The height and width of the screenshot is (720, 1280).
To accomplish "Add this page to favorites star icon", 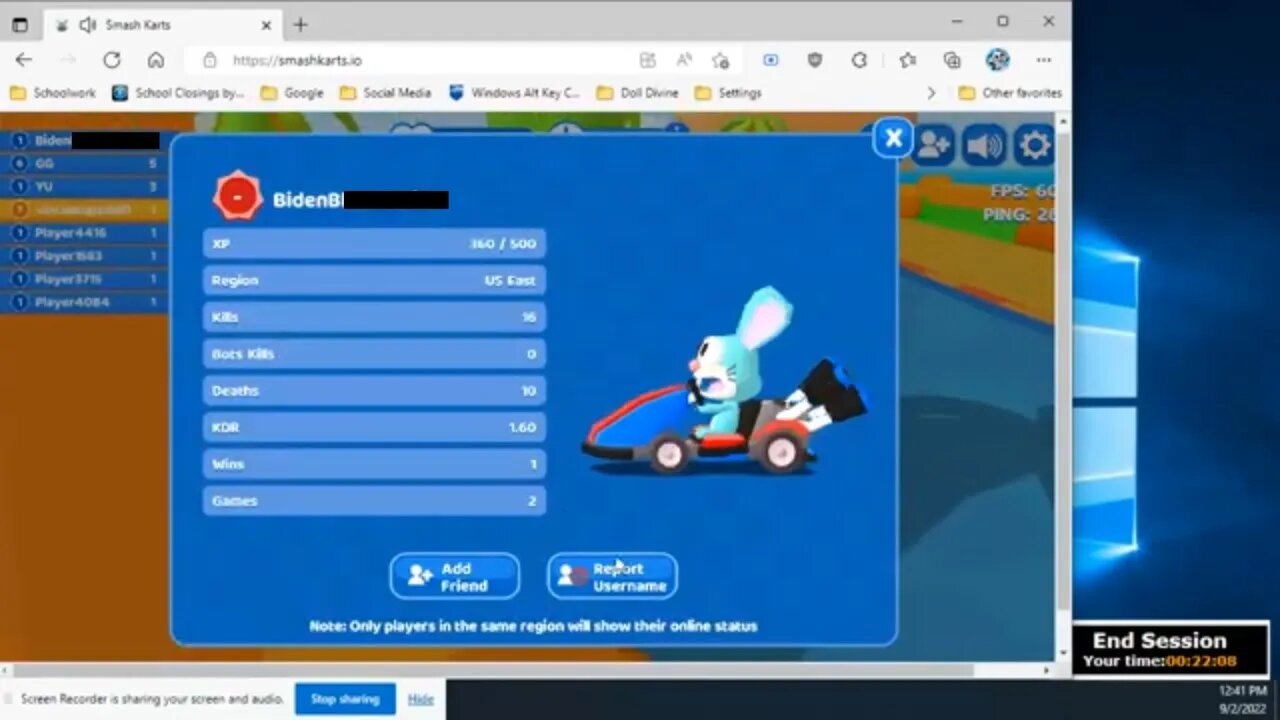I will [720, 60].
